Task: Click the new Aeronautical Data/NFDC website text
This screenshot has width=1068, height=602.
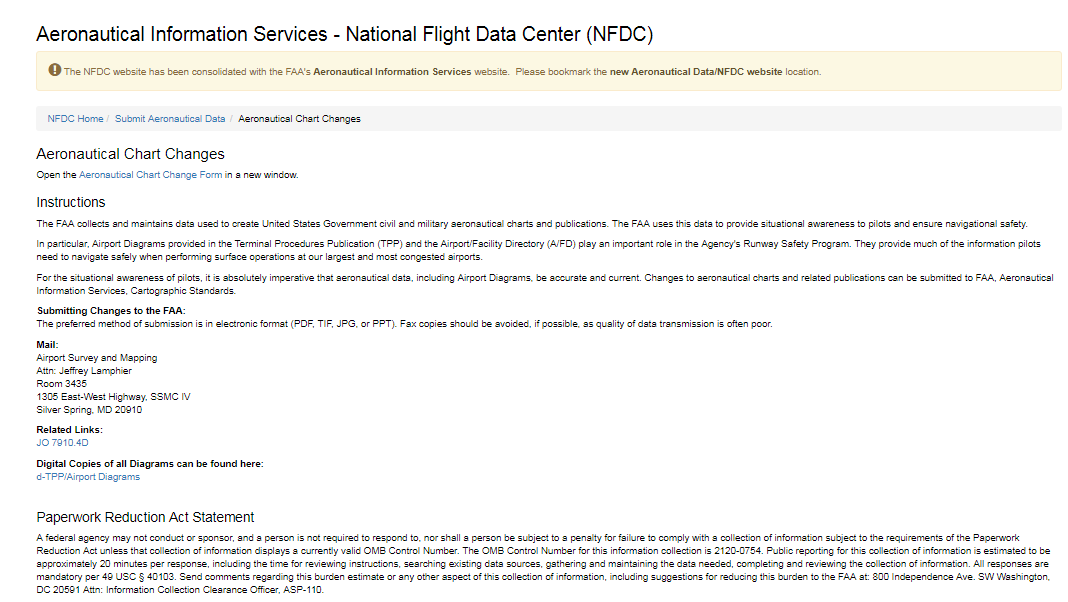Action: [696, 72]
